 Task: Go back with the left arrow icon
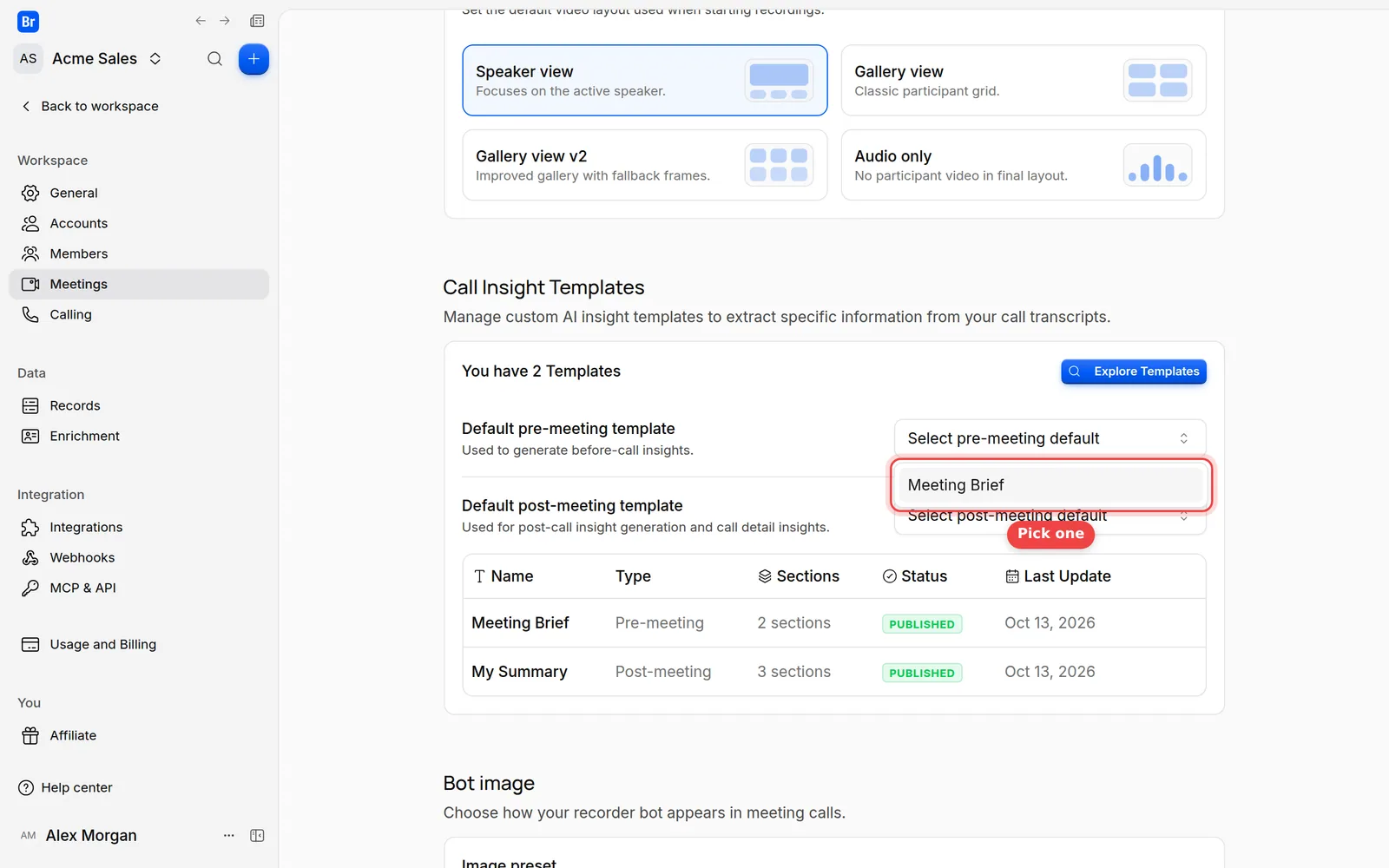(x=201, y=21)
